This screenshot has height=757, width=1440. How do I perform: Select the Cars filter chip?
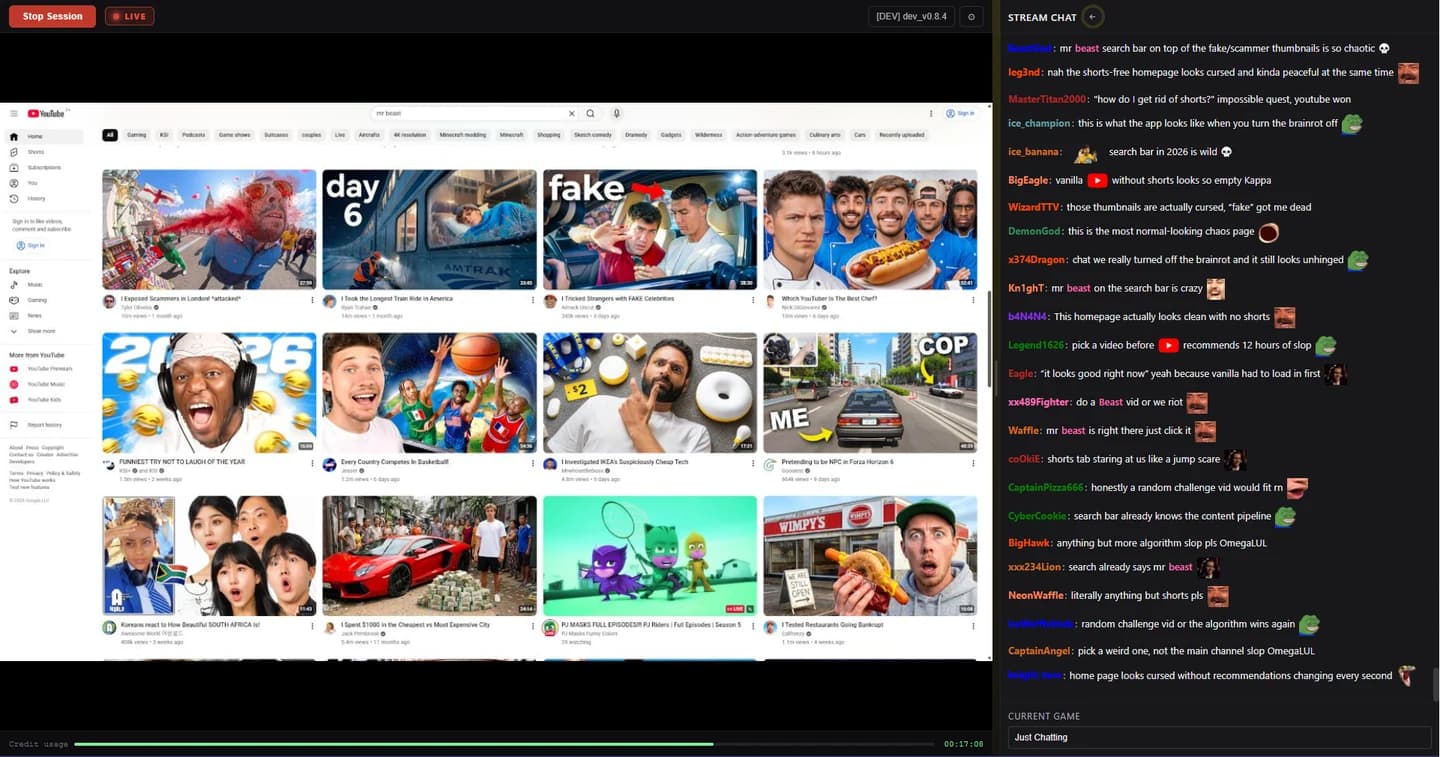point(860,135)
